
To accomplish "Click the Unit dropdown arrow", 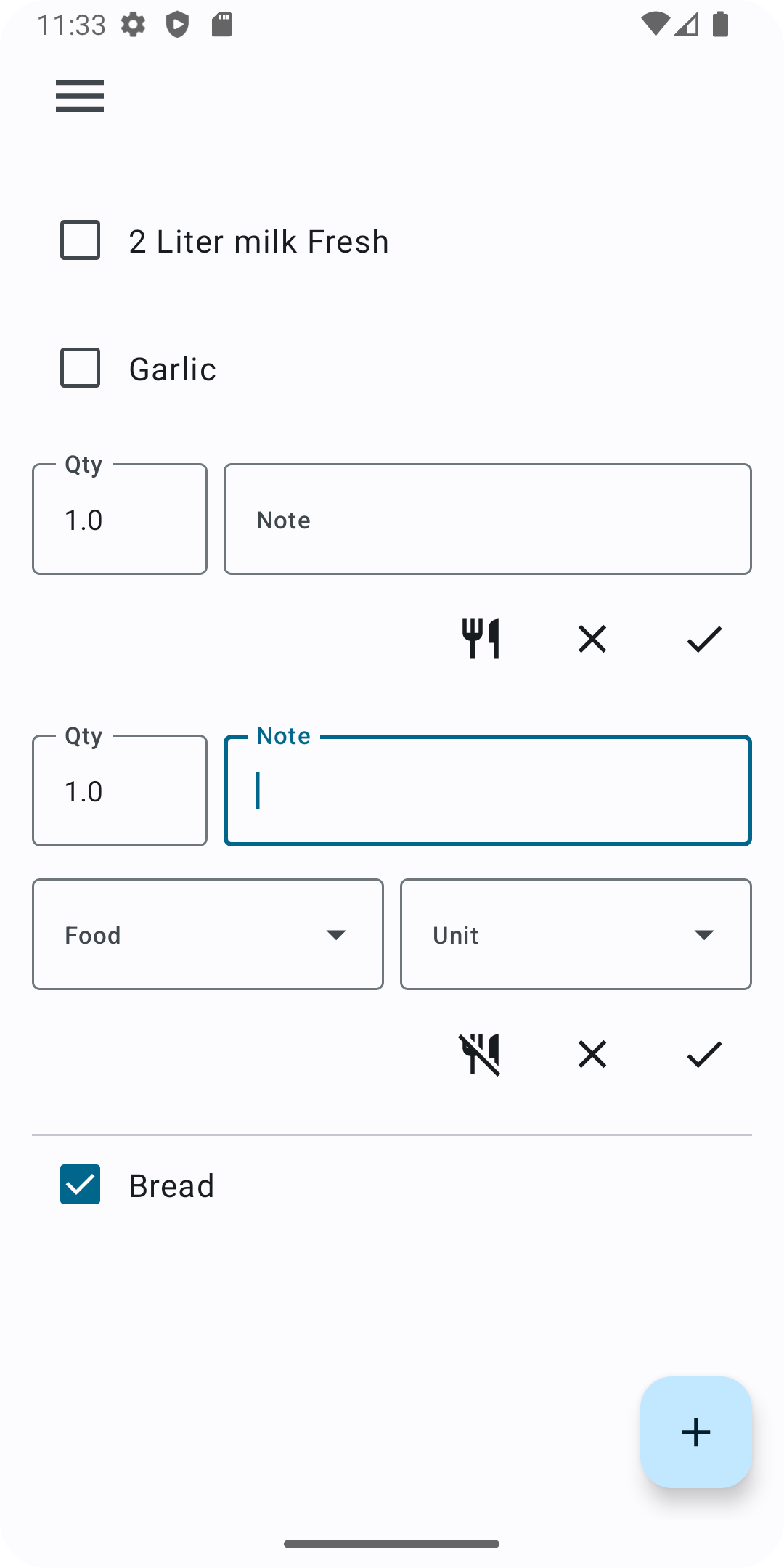I will point(703,934).
